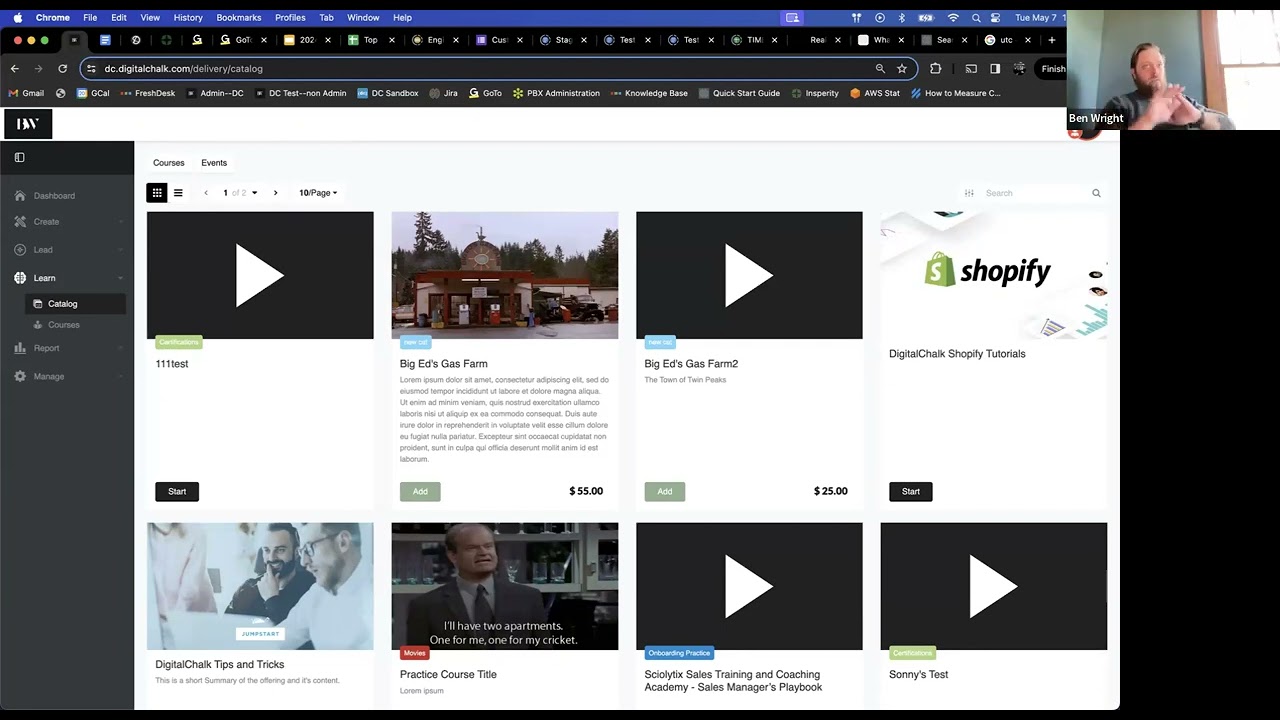Open Dashboard home icon in sidebar
Screen dimensions: 1280x720
coord(20,196)
